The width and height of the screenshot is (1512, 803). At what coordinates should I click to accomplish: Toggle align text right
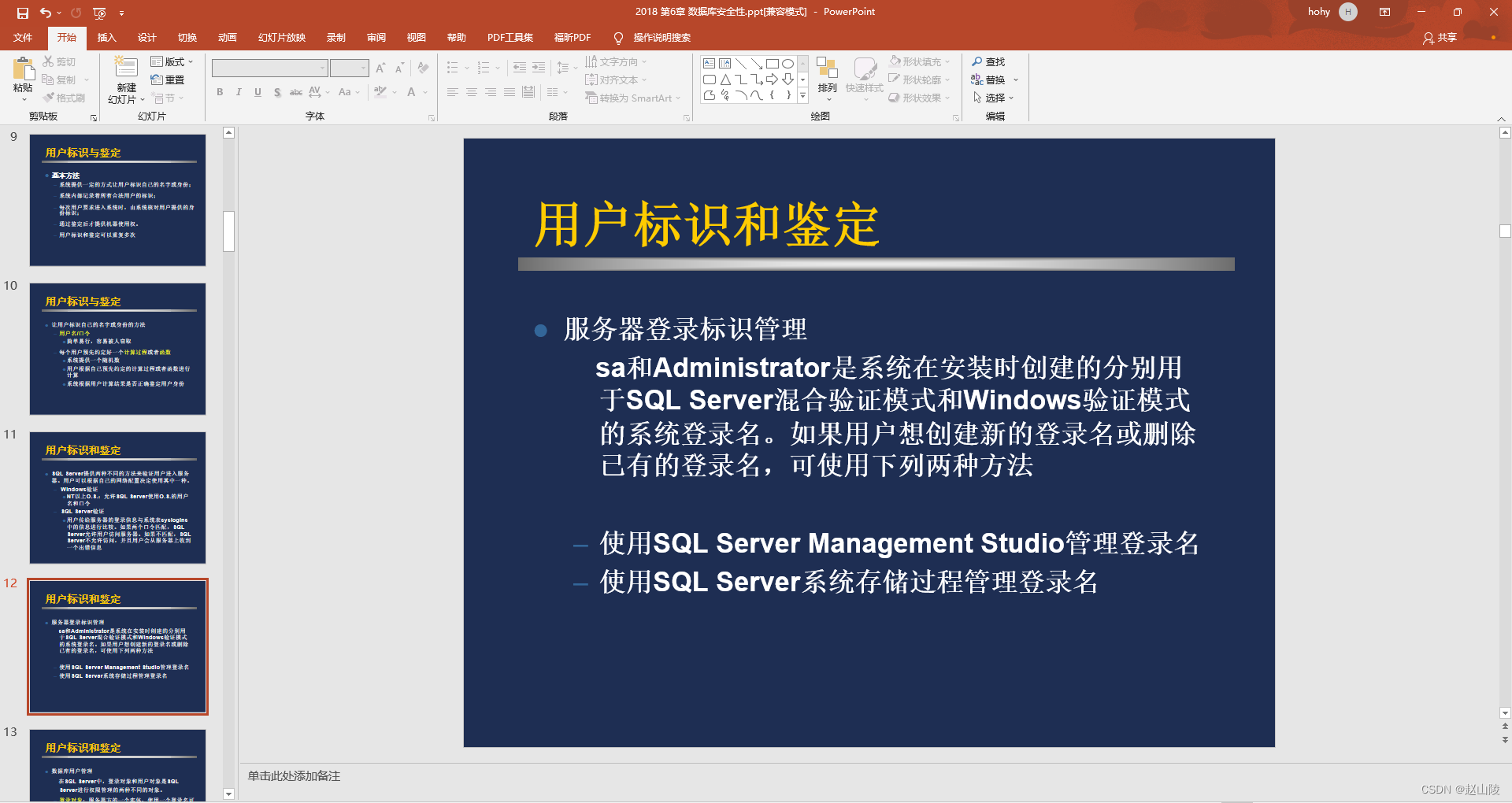(x=490, y=92)
